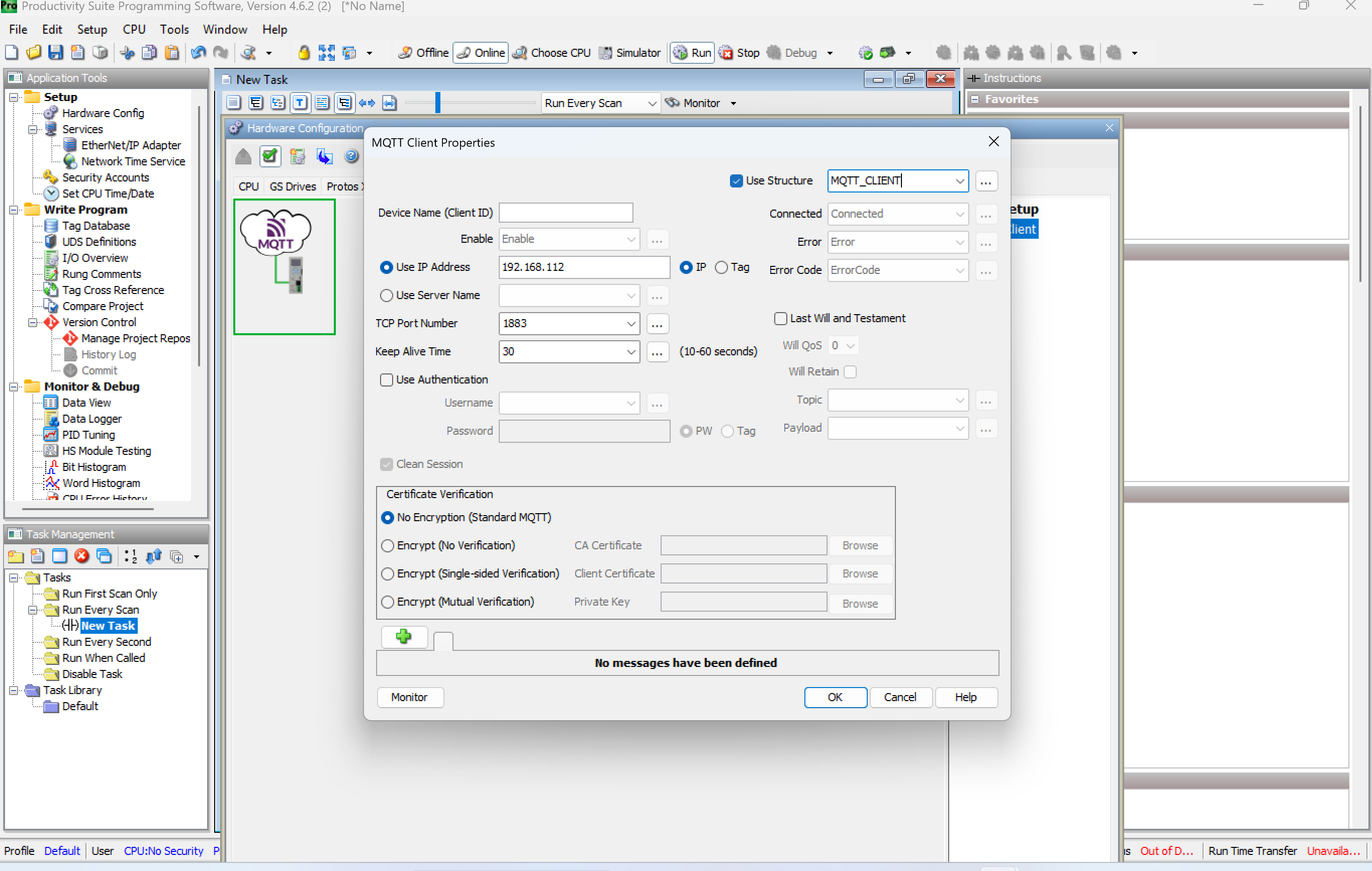Click the Save project toolbar icon
Viewport: 1372px width, 871px height.
55,53
